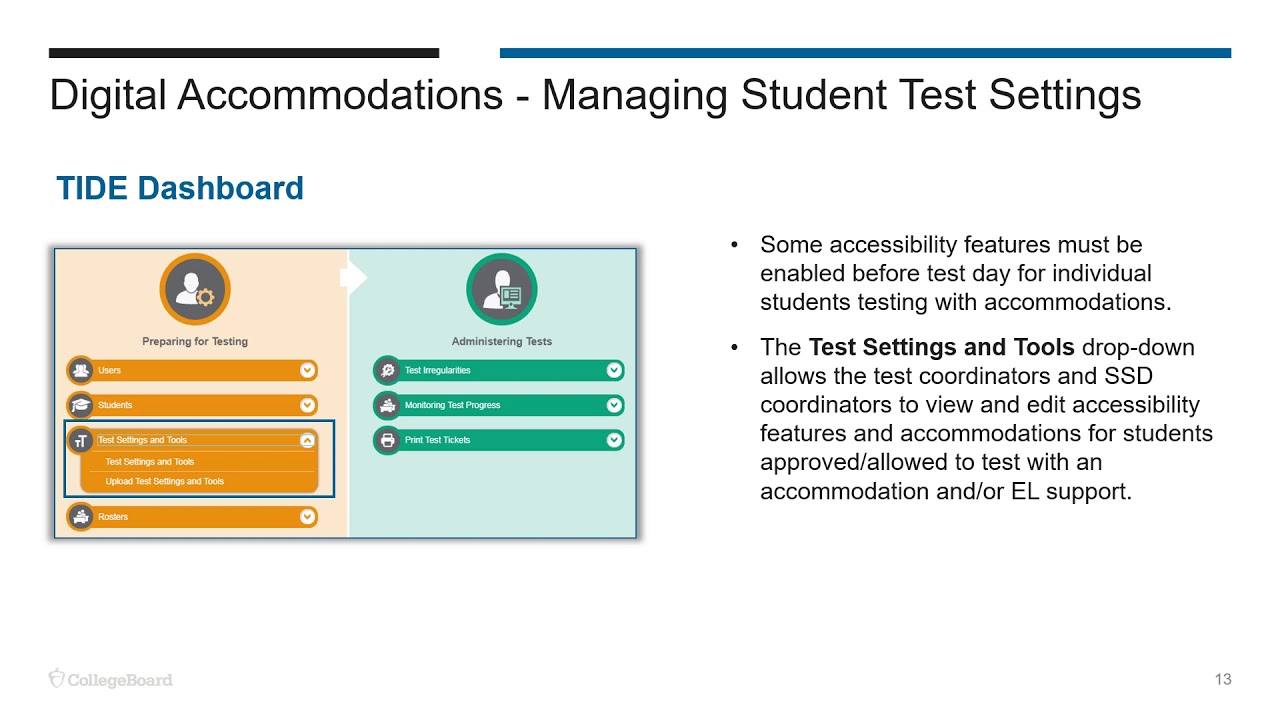Expand the Rosters drop-down arrow
Viewport: 1280px width, 720px height.
click(x=308, y=517)
